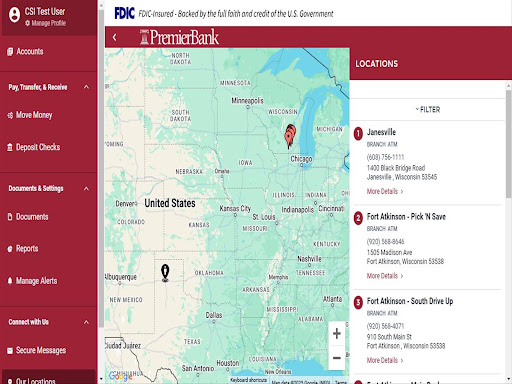512x384 pixels.
Task: Zoom out on the map
Action: (x=337, y=358)
